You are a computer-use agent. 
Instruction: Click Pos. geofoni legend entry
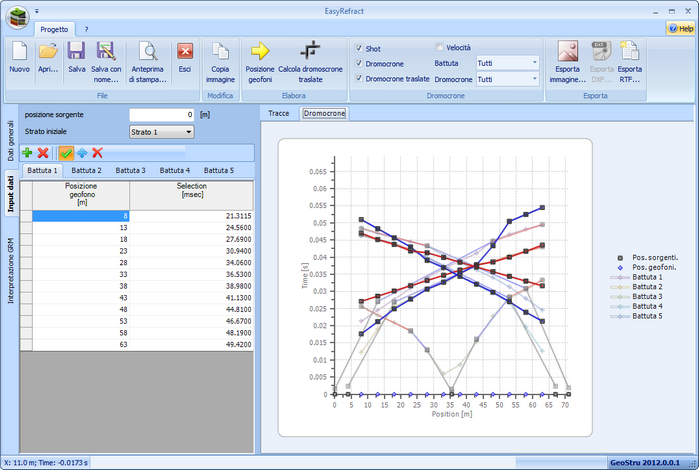coord(647,268)
